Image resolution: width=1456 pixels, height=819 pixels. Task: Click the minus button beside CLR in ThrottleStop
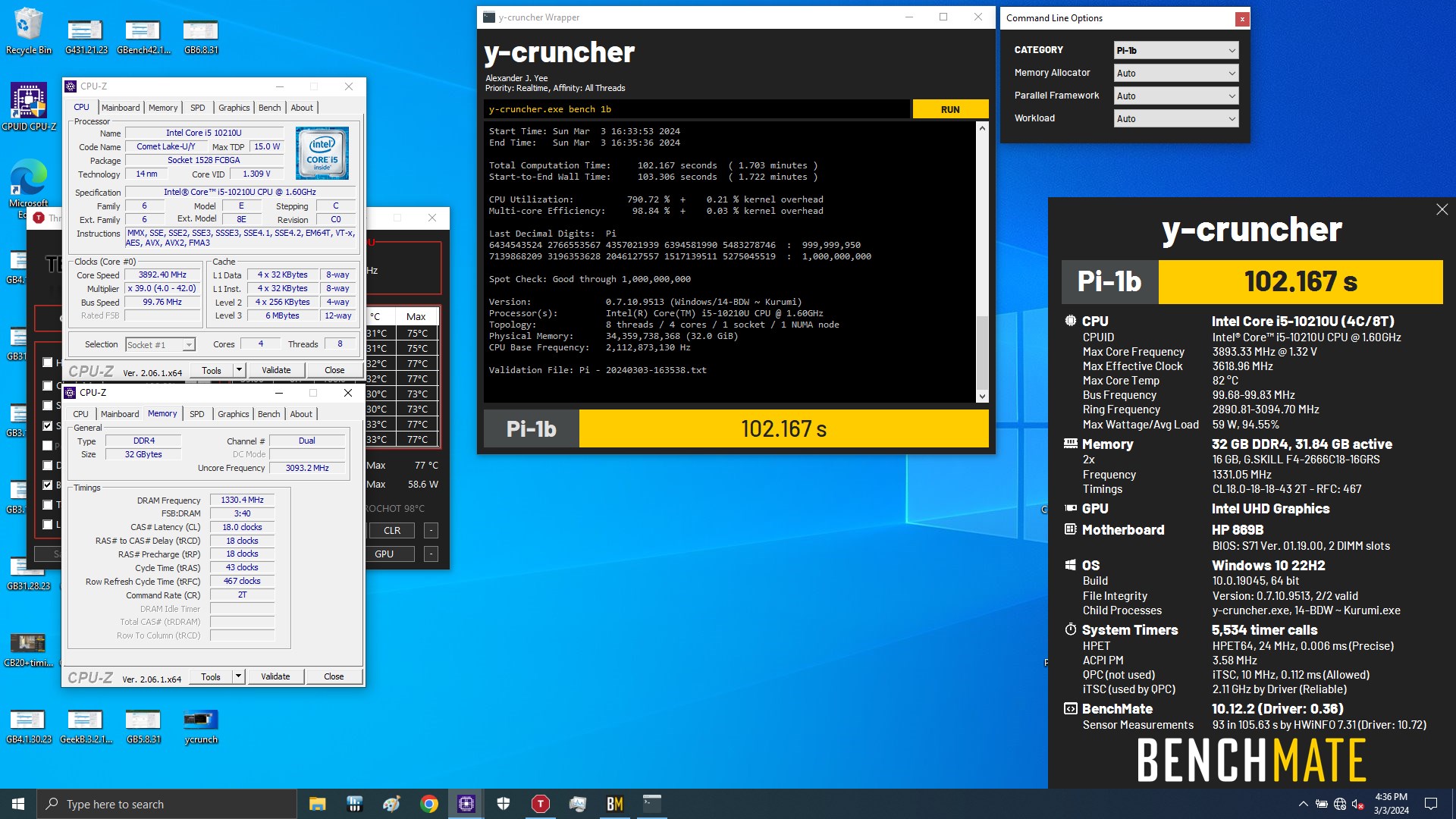click(x=430, y=531)
